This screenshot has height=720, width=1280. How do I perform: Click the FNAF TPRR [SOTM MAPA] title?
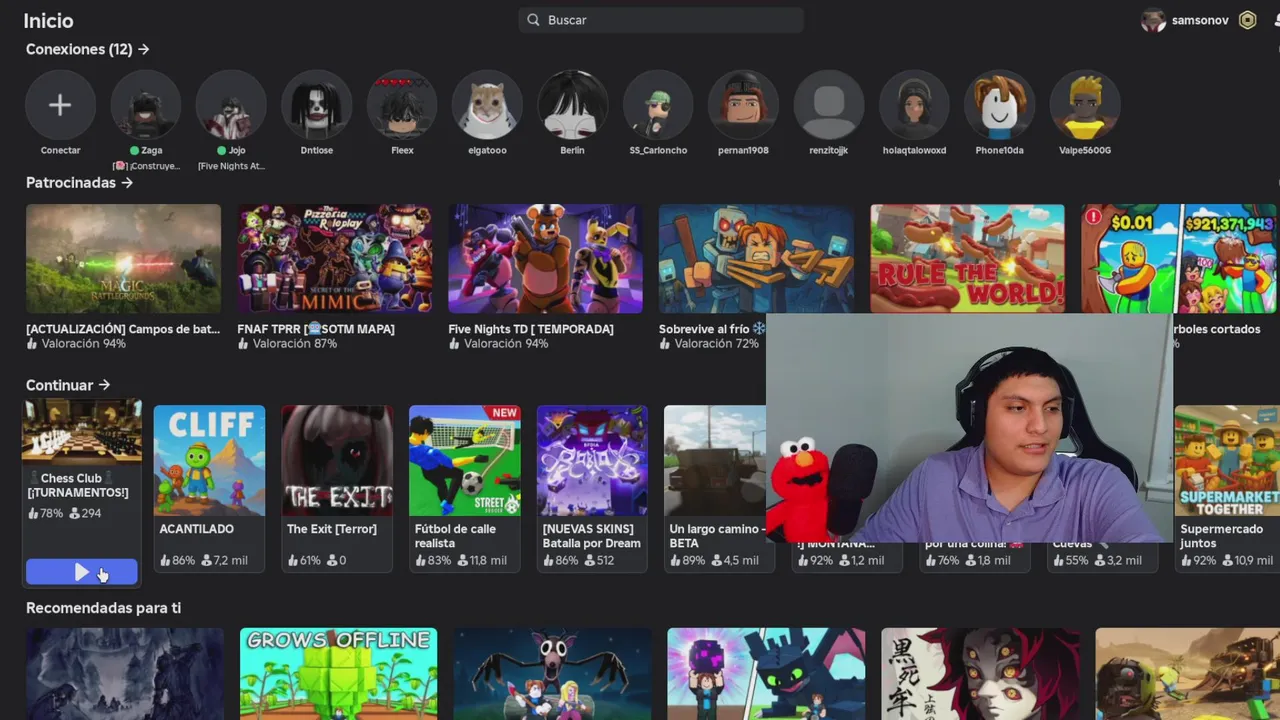(316, 329)
